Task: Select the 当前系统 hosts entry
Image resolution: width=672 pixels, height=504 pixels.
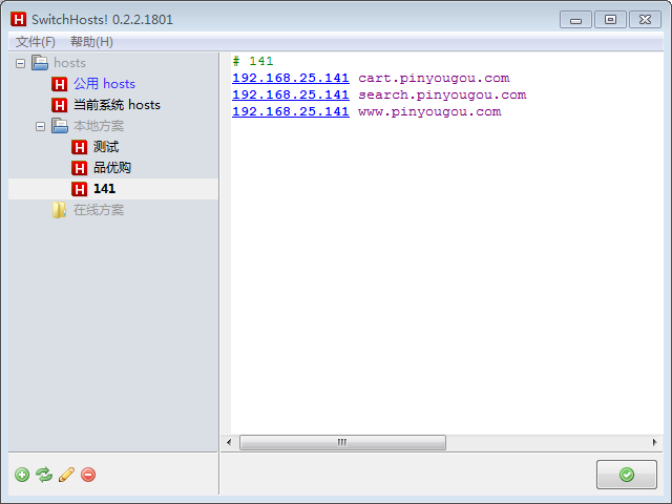Action: point(117,105)
